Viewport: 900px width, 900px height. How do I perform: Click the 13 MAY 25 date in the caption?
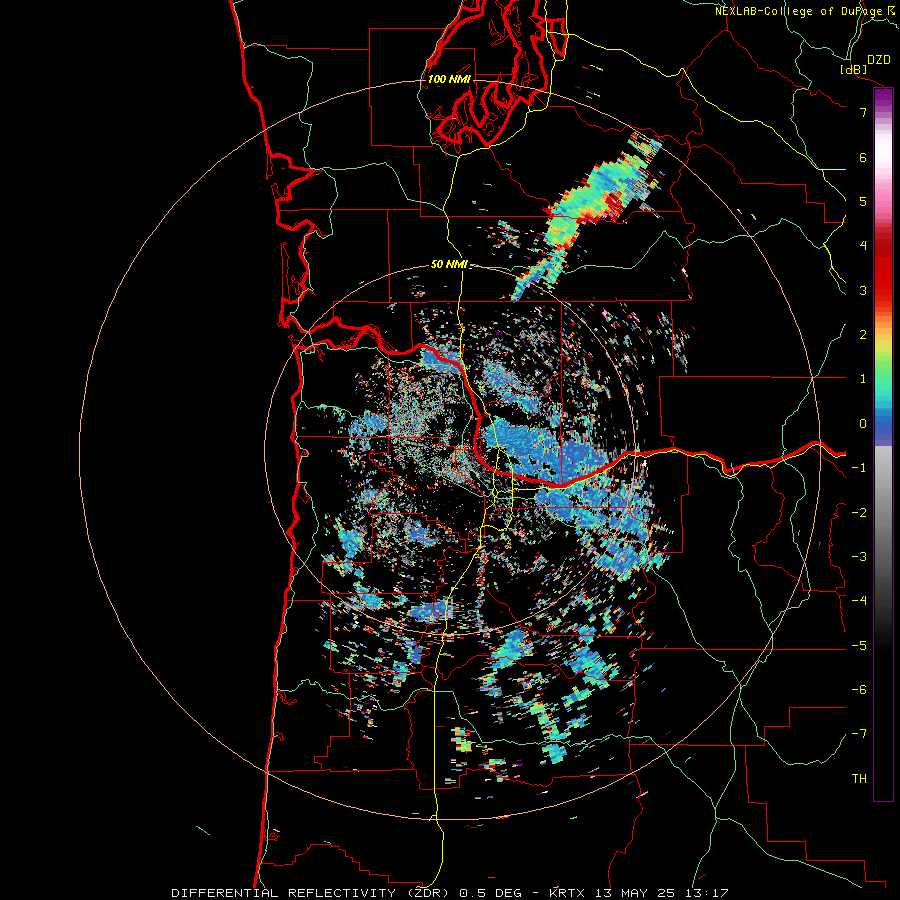[x=635, y=893]
